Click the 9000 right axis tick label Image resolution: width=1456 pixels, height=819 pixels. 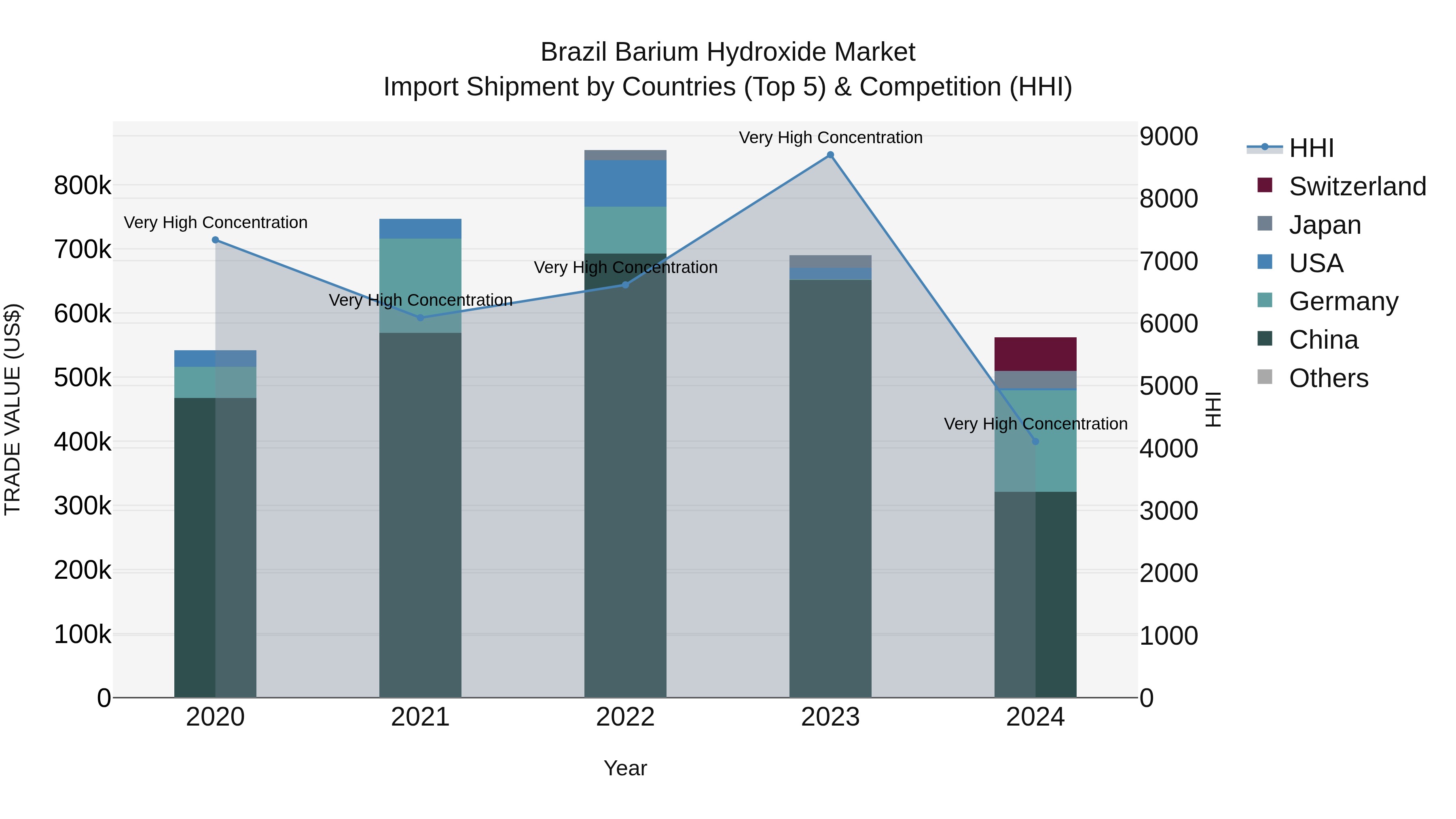pos(1168,136)
